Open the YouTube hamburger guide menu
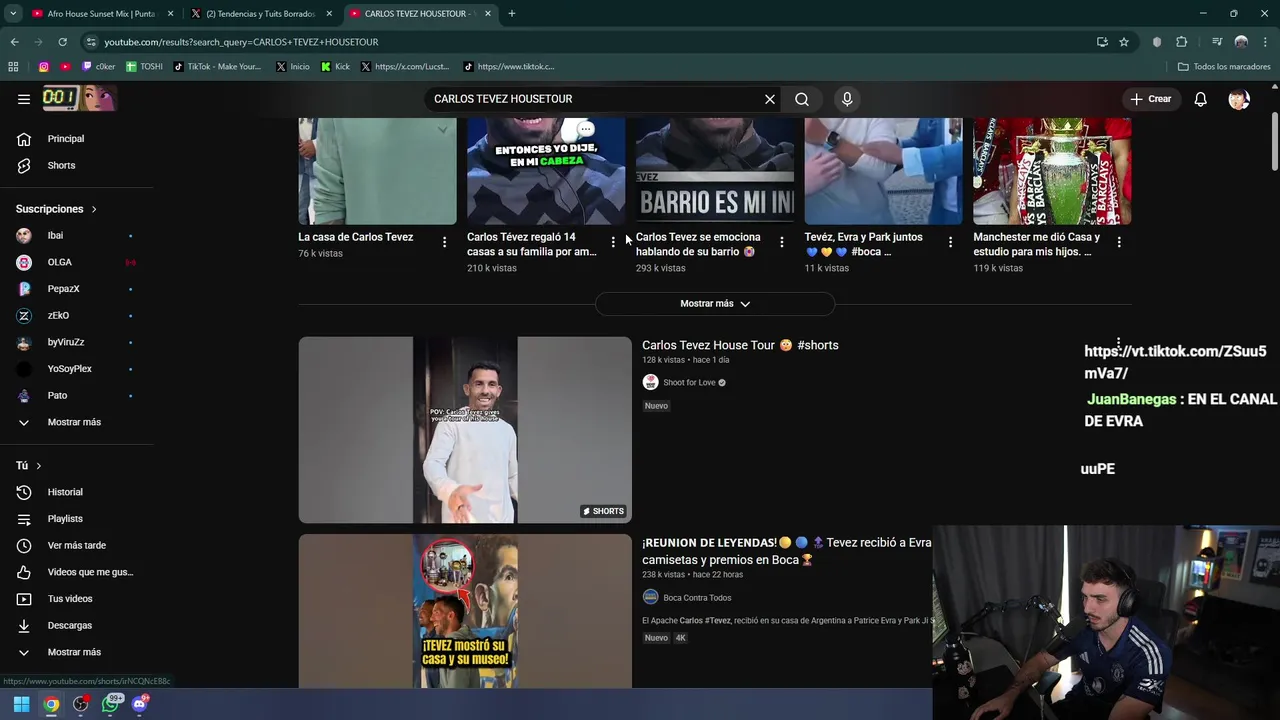 [x=24, y=99]
